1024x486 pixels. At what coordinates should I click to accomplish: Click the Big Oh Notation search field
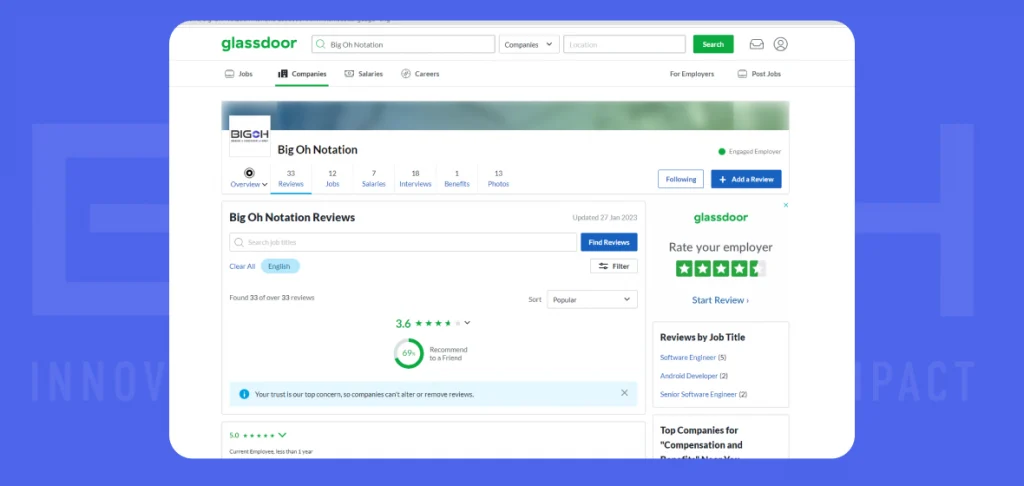[x=404, y=44]
